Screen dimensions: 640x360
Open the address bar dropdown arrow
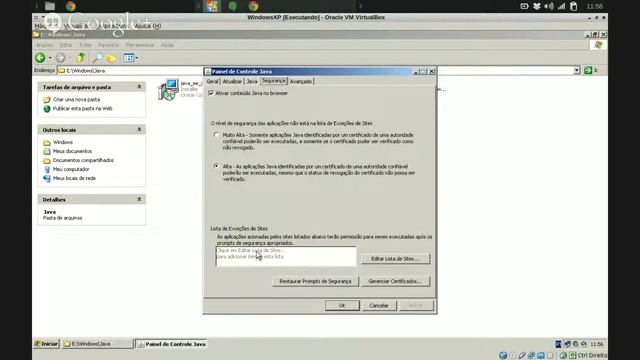[576, 70]
